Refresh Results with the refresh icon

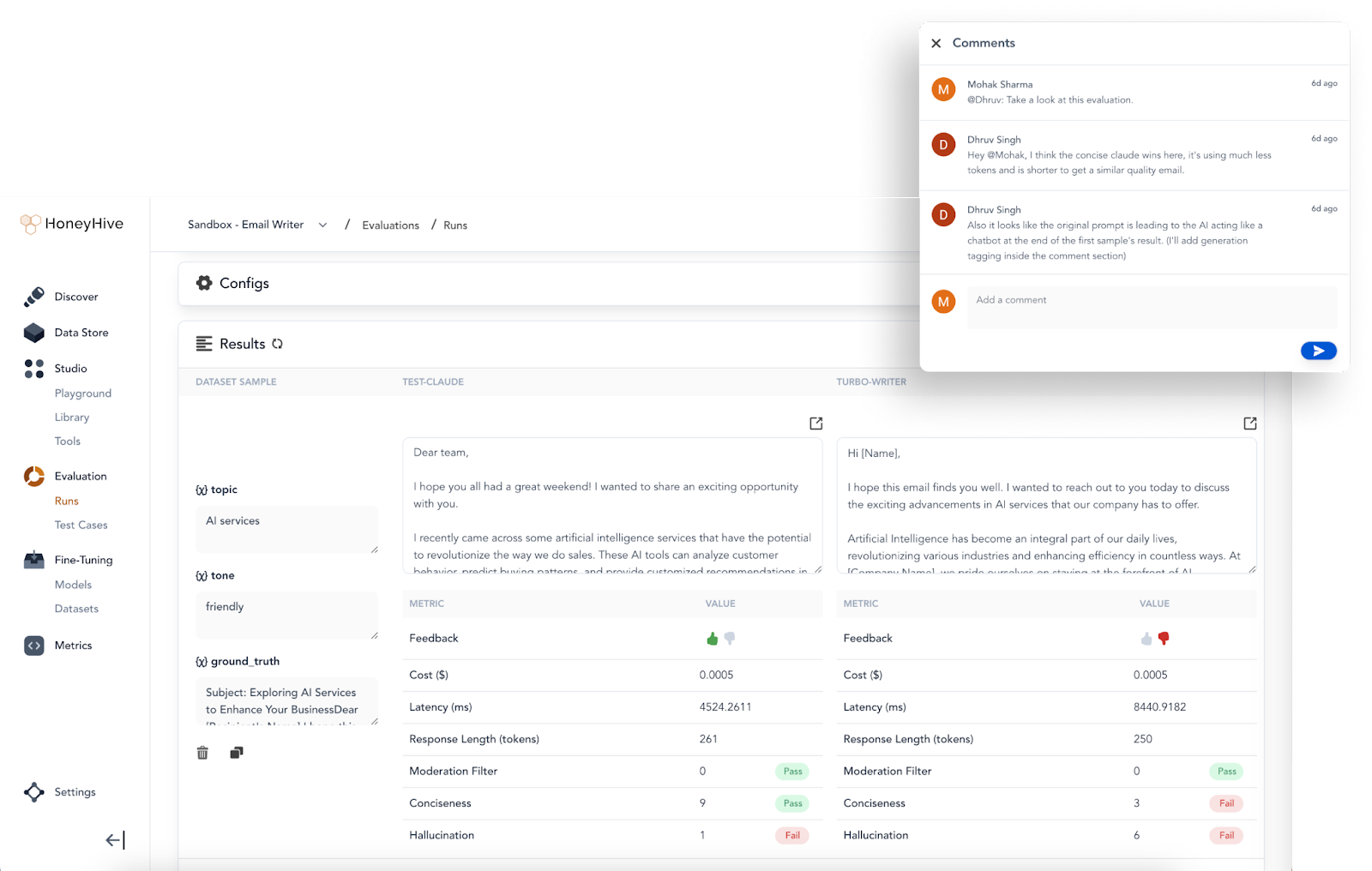click(277, 344)
